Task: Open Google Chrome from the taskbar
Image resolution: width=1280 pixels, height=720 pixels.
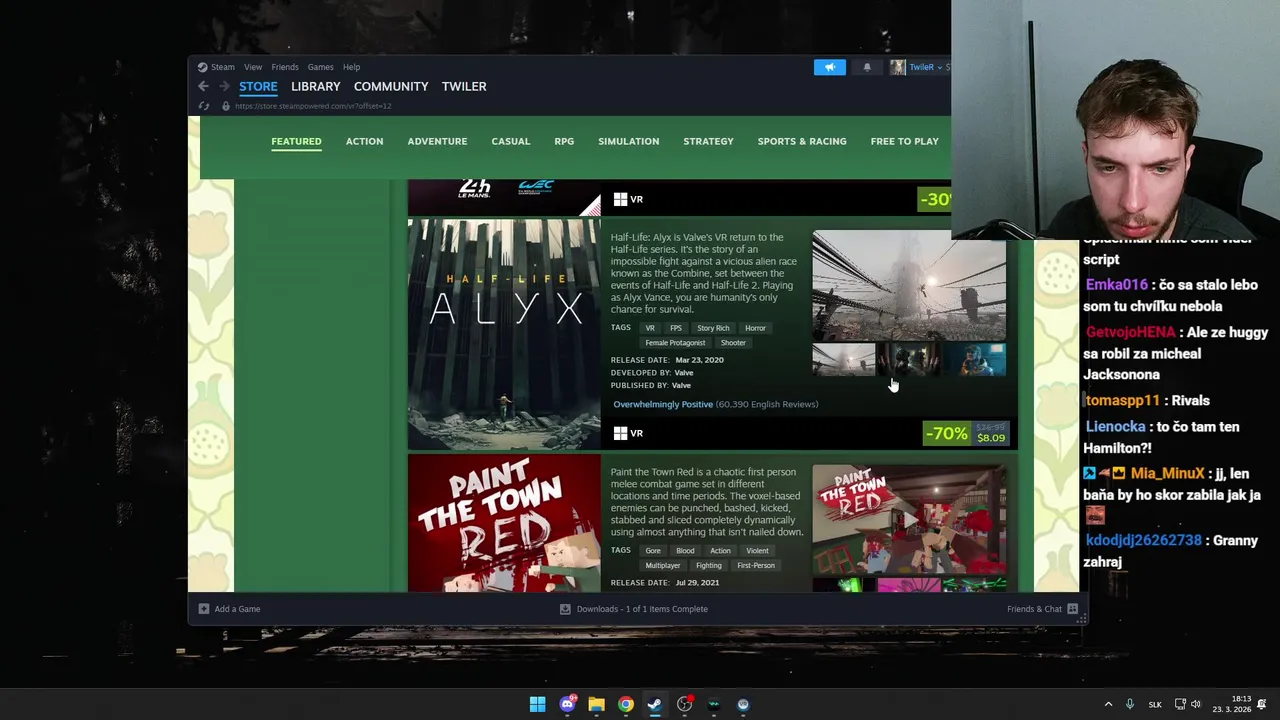Action: point(625,705)
